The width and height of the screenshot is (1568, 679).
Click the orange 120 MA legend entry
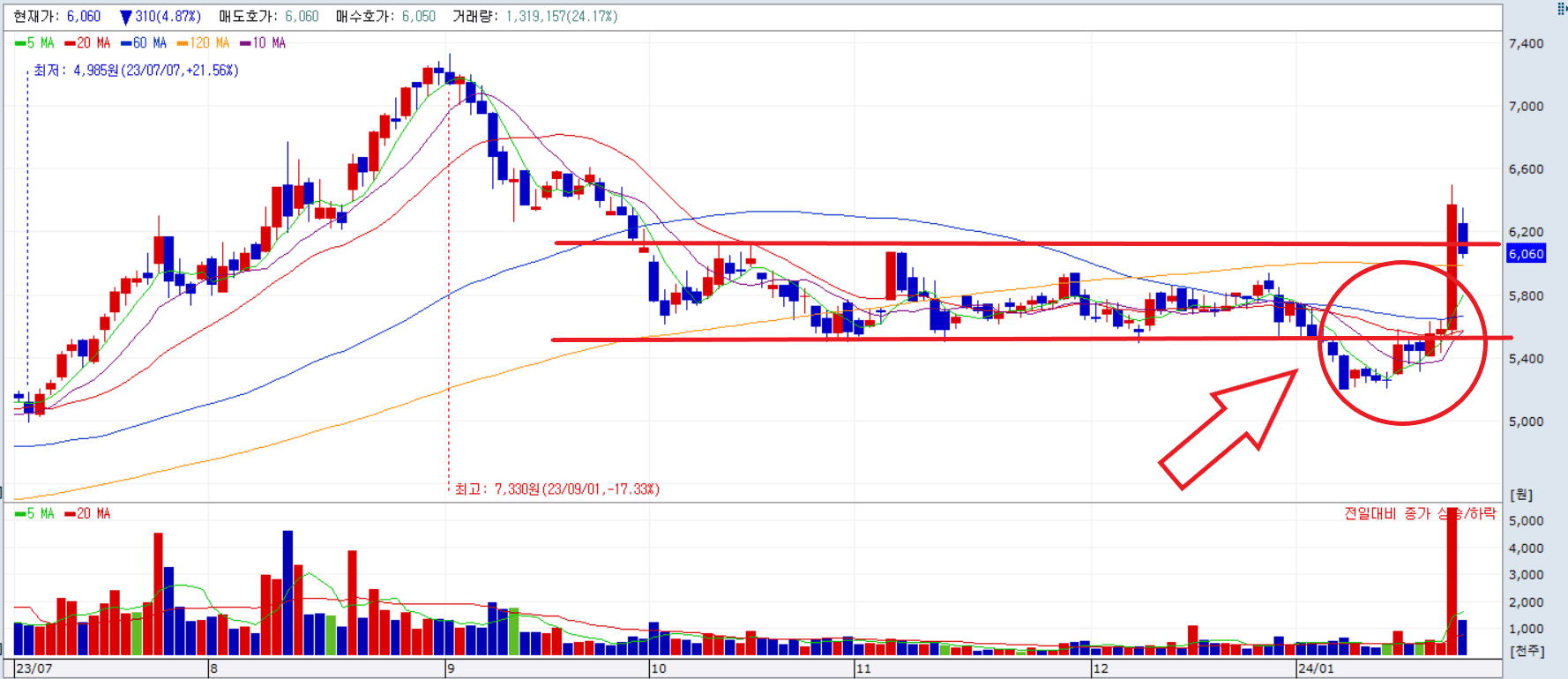[x=203, y=43]
